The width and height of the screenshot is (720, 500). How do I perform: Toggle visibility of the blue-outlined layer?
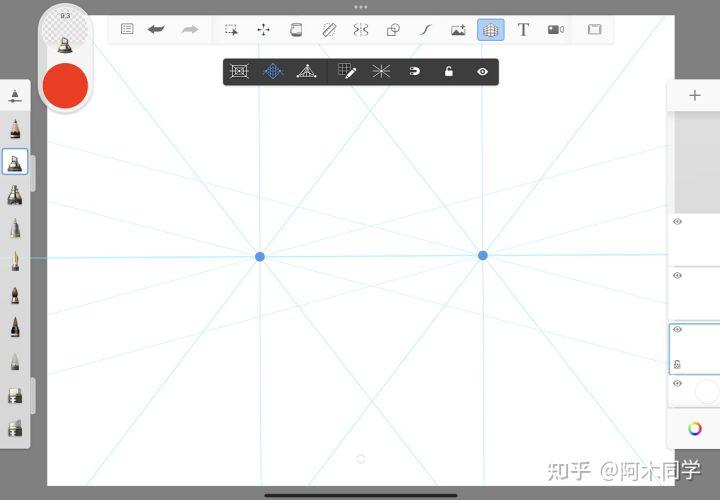677,329
